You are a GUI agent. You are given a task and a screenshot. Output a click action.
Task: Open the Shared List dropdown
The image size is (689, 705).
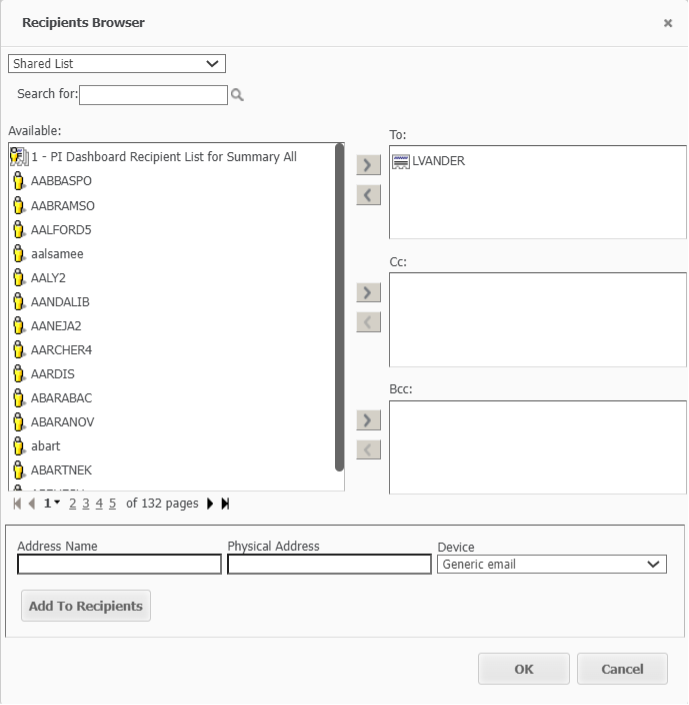click(x=117, y=64)
